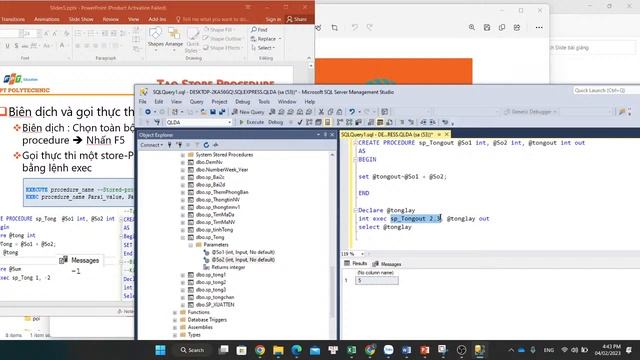The image size is (640, 360).
Task: Click the Windows Start button on taskbar
Action: click(x=160, y=350)
